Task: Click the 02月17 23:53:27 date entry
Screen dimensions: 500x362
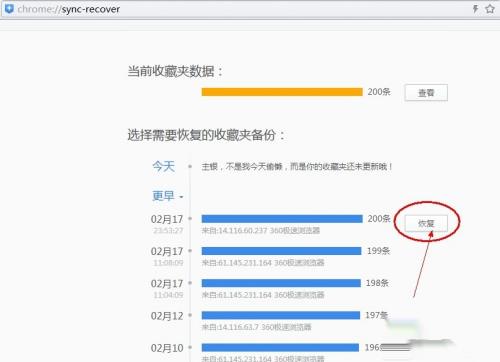Action: tap(167, 224)
